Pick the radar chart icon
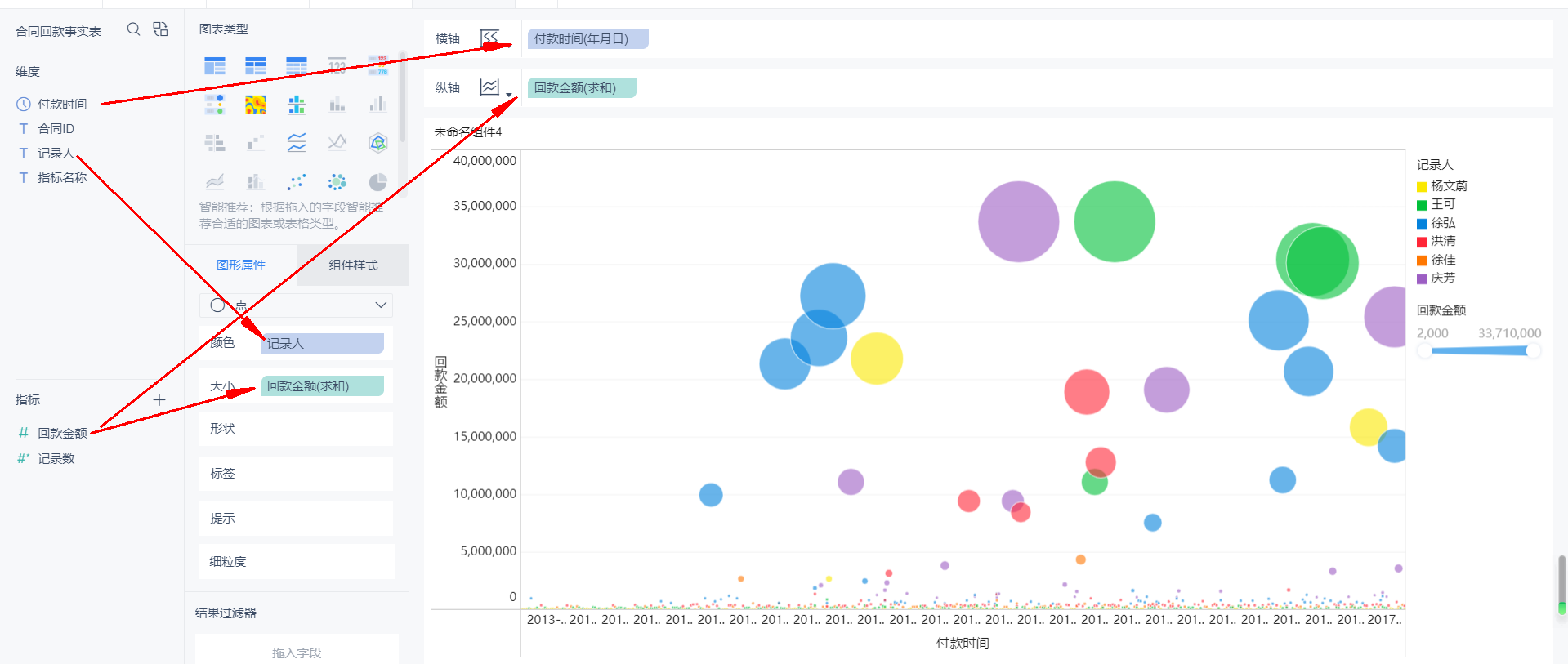1568x664 pixels. point(377,143)
